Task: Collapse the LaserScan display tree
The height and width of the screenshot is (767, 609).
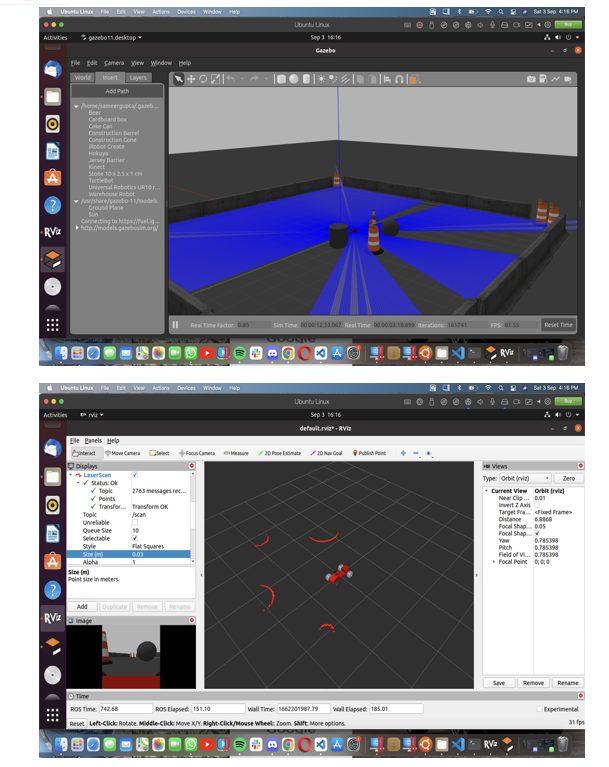Action: click(x=70, y=475)
